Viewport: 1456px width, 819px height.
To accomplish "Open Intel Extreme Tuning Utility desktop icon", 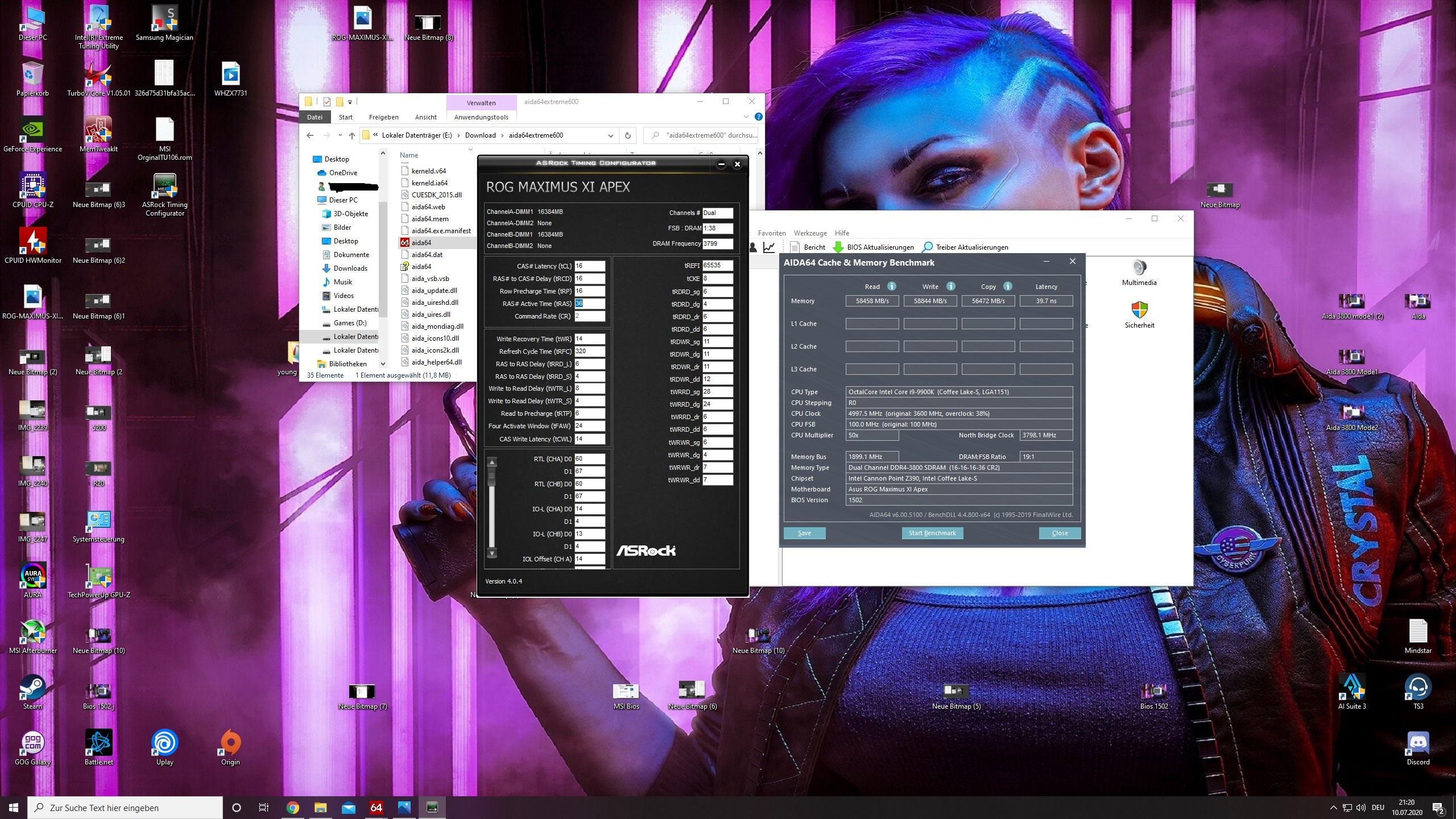I will click(x=99, y=27).
